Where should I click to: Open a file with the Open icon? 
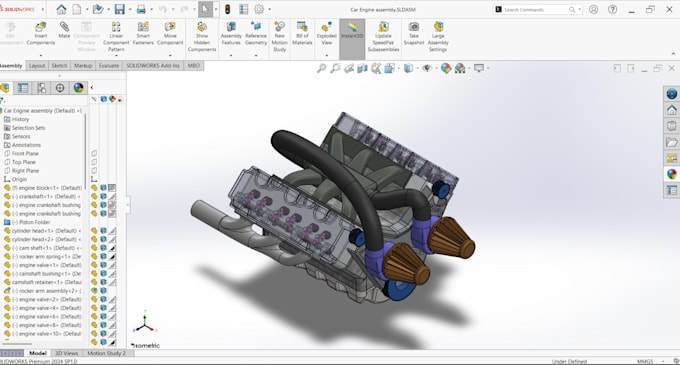98,9
